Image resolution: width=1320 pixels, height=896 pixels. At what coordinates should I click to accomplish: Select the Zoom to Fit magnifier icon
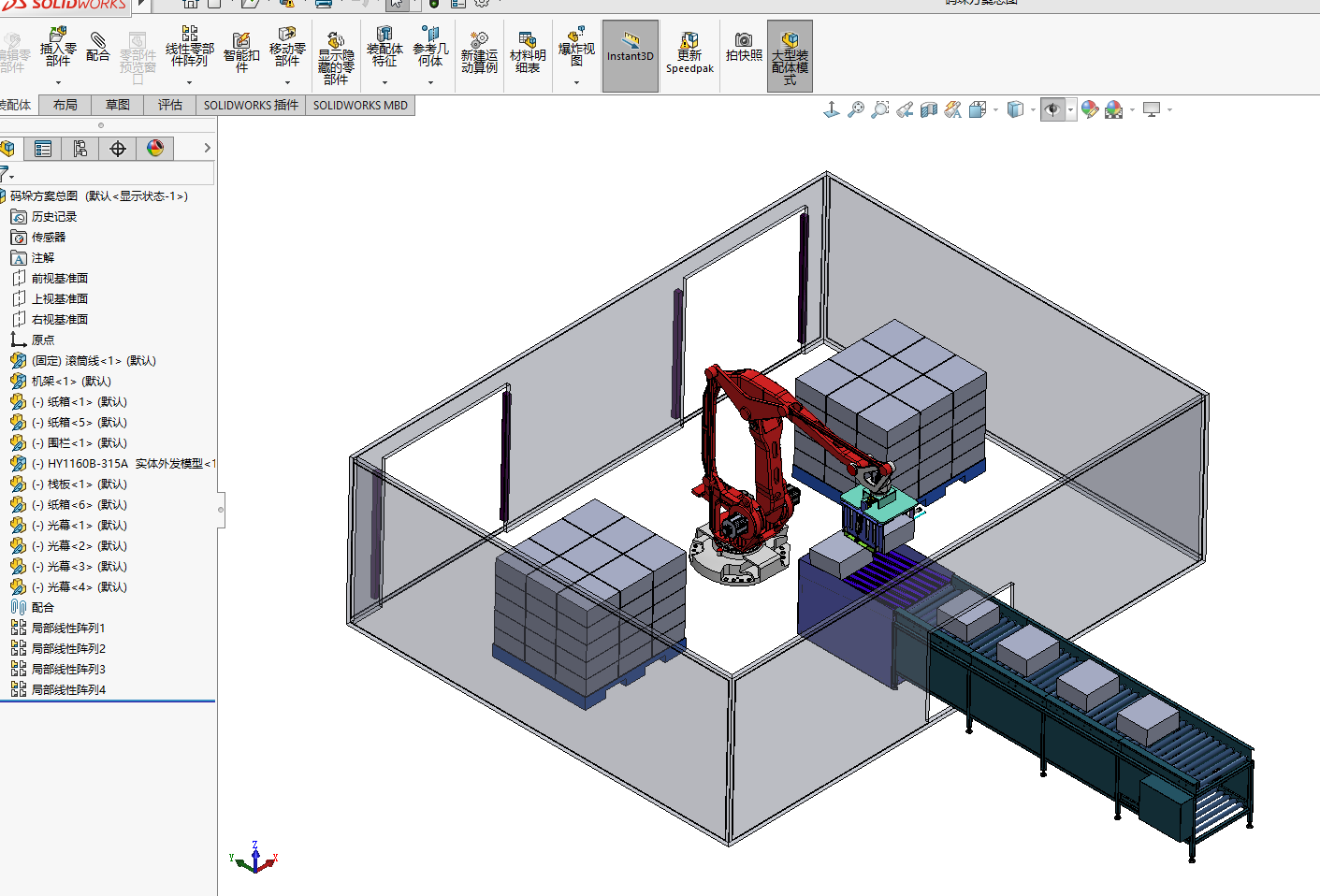pos(855,110)
